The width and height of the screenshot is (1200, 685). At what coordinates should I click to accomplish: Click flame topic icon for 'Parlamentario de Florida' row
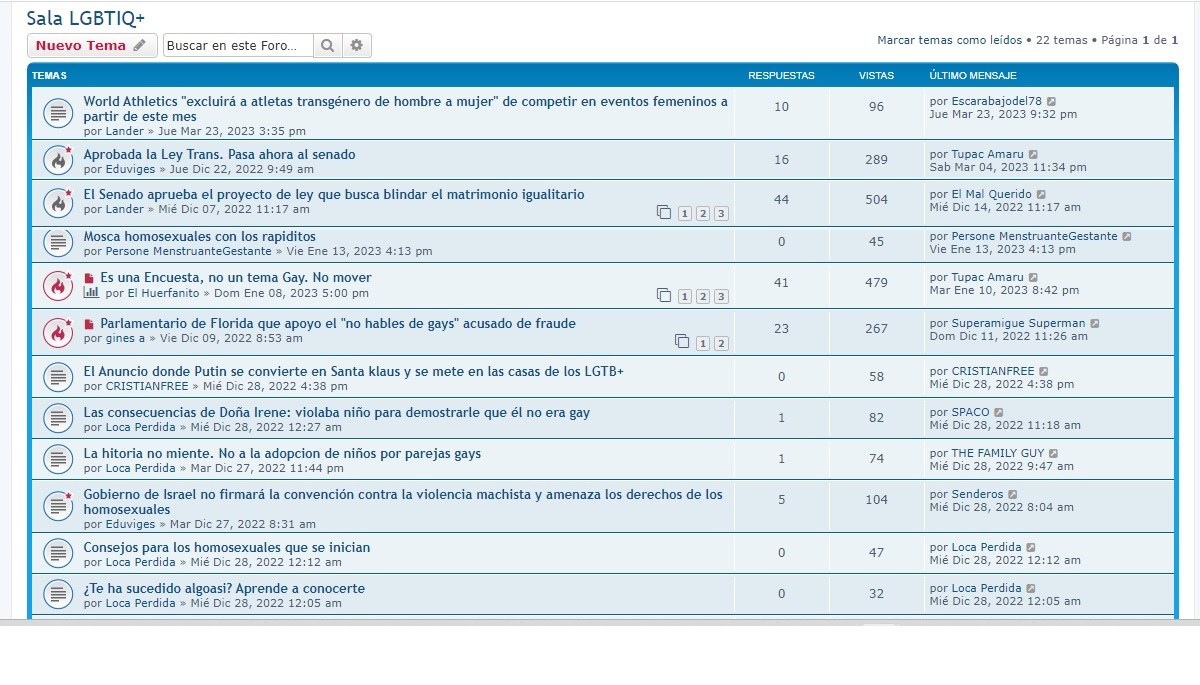[x=58, y=331]
